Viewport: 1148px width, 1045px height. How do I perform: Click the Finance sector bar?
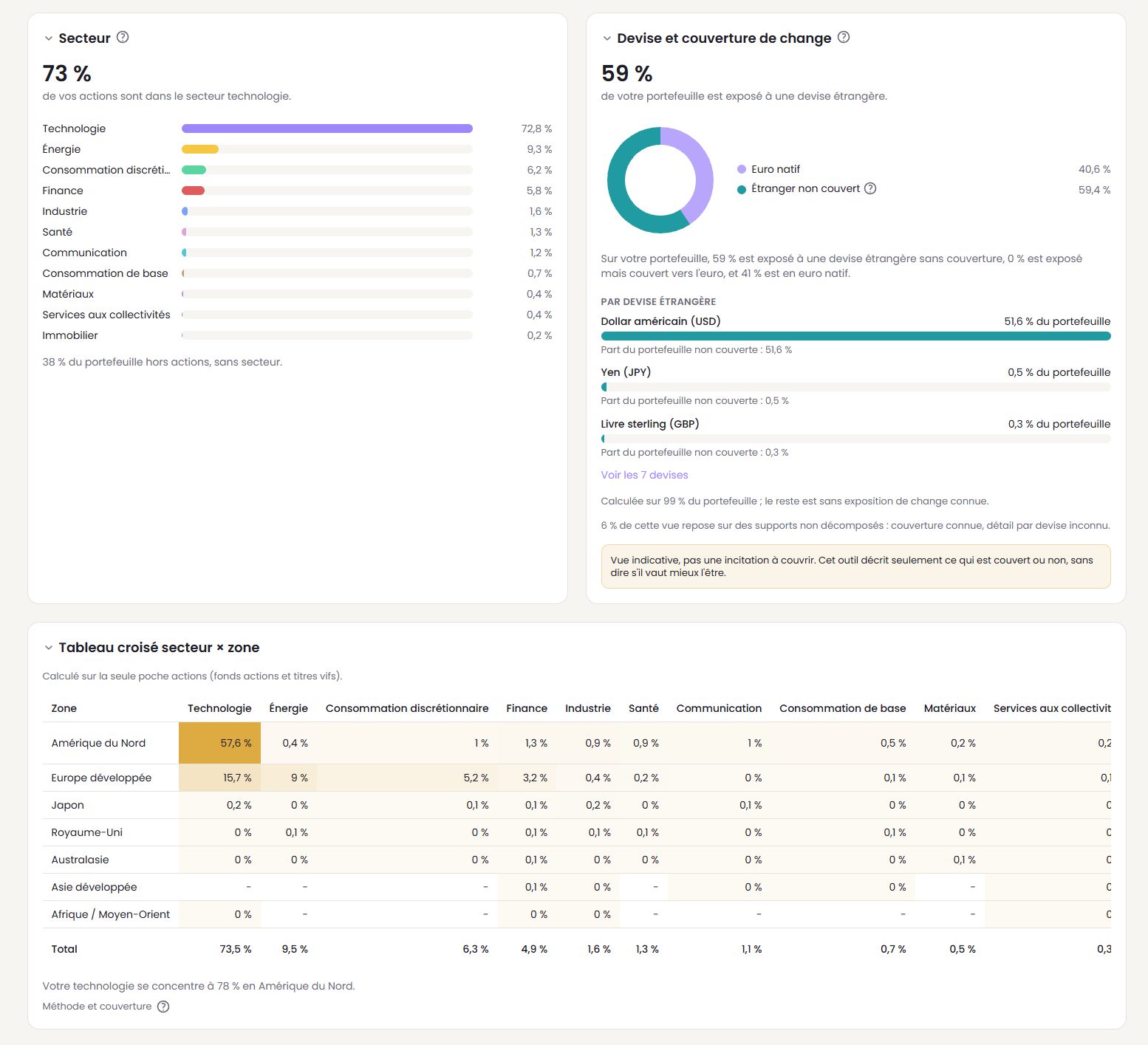327,191
